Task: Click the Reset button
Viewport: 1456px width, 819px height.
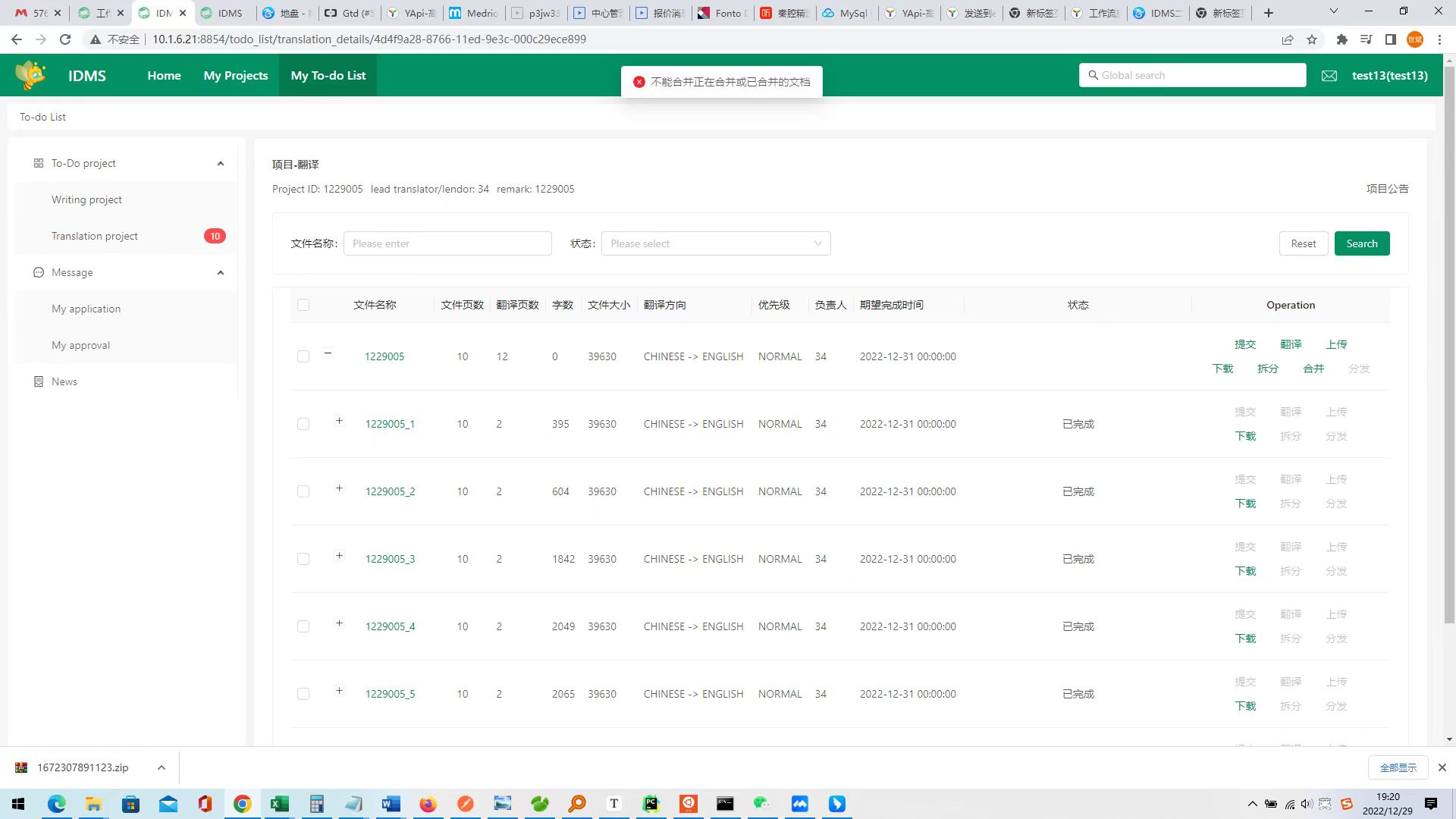Action: 1304,243
